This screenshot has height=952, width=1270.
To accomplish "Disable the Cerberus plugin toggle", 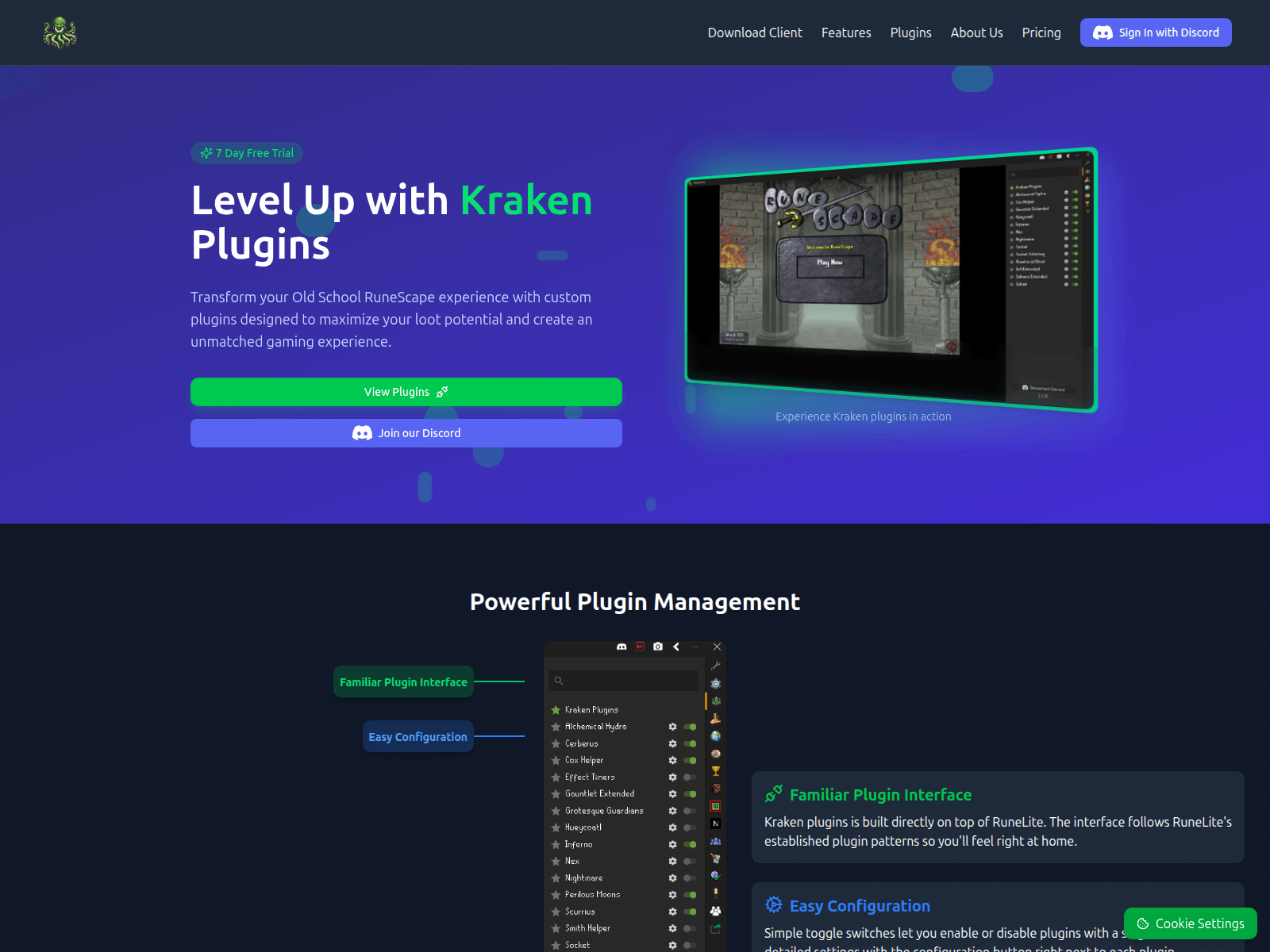I will tap(690, 743).
